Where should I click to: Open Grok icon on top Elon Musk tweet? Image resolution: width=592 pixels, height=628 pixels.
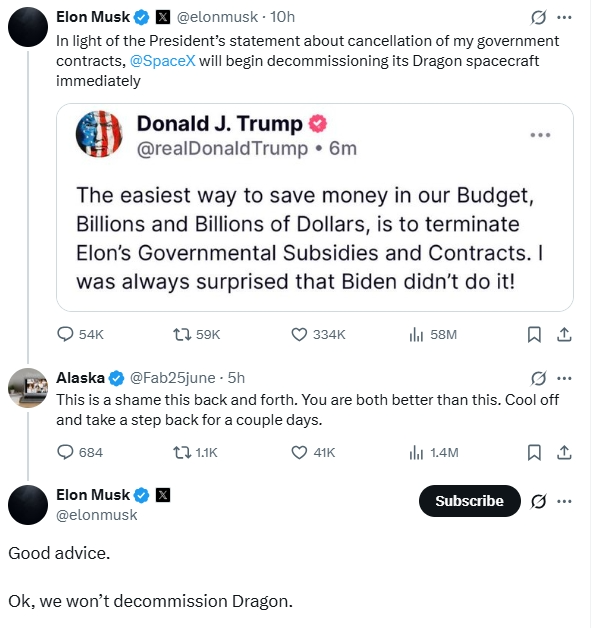pyautogui.click(x=538, y=17)
